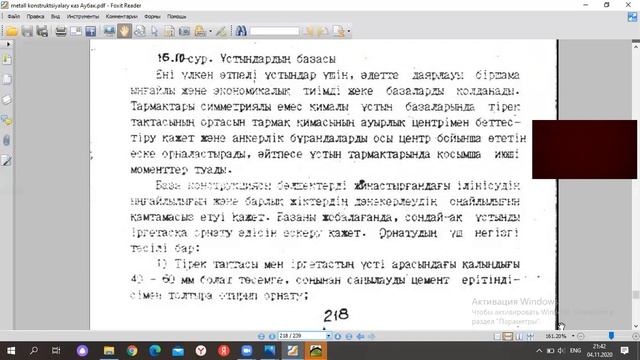The width and height of the screenshot is (640, 360).
Task: Open the Attachments paperclip panel icon
Action: point(7,140)
